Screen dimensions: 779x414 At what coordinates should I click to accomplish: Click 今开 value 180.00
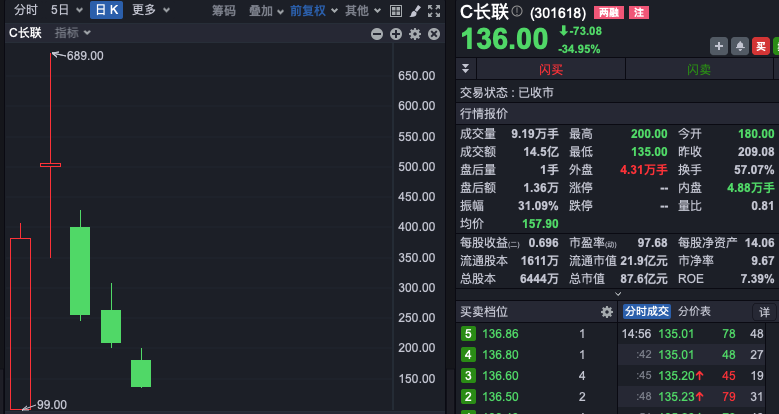coord(756,134)
